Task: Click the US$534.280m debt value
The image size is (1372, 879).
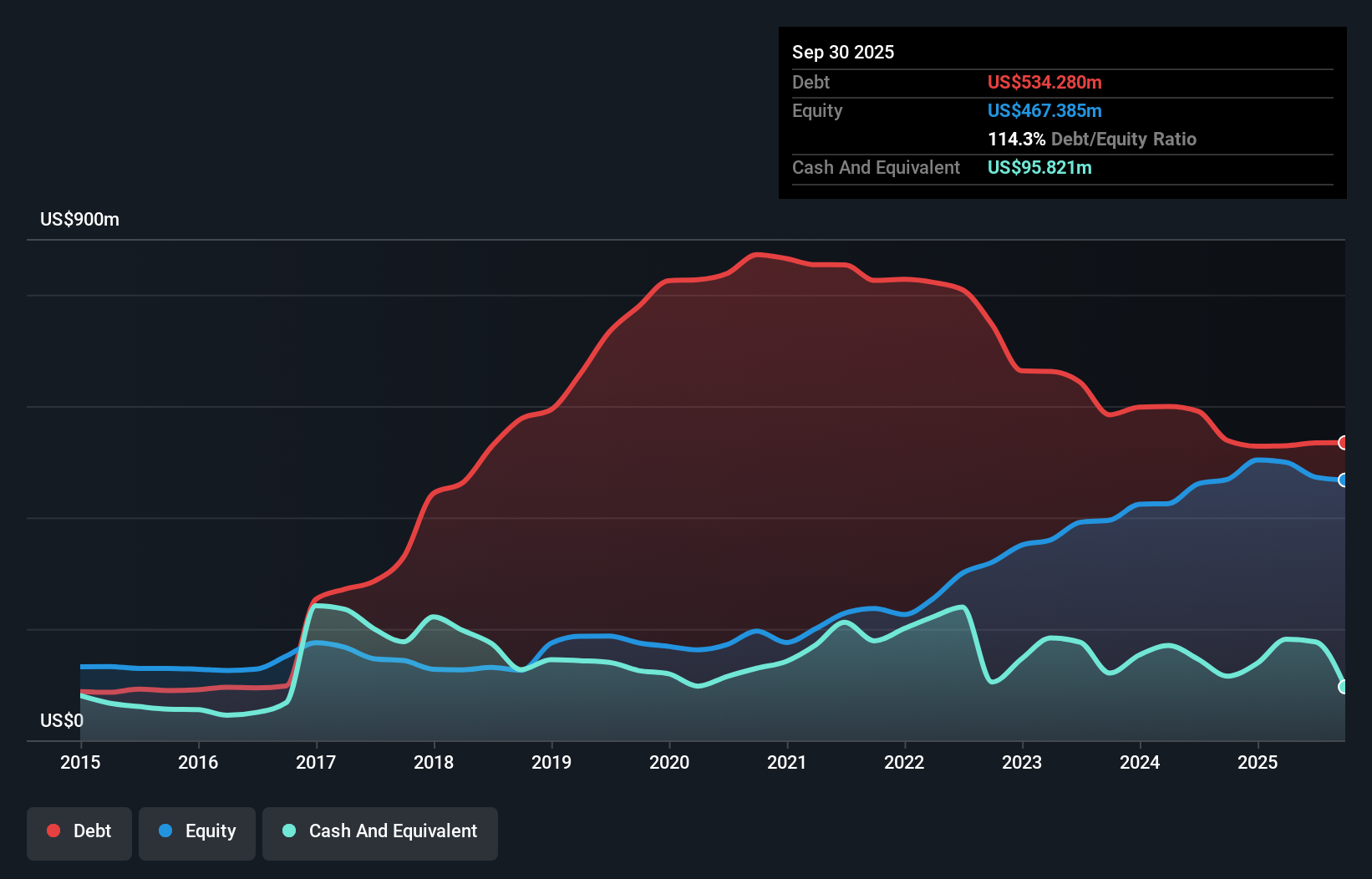Action: click(x=1044, y=83)
